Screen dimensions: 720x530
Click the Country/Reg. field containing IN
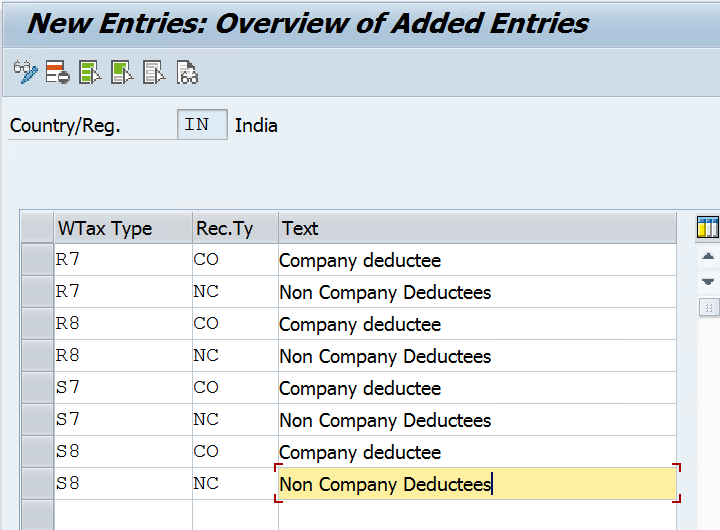click(202, 124)
